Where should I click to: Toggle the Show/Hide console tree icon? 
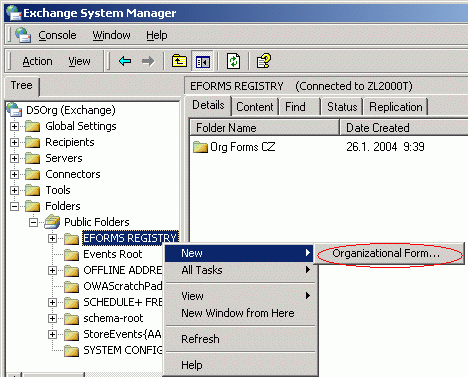[x=203, y=62]
